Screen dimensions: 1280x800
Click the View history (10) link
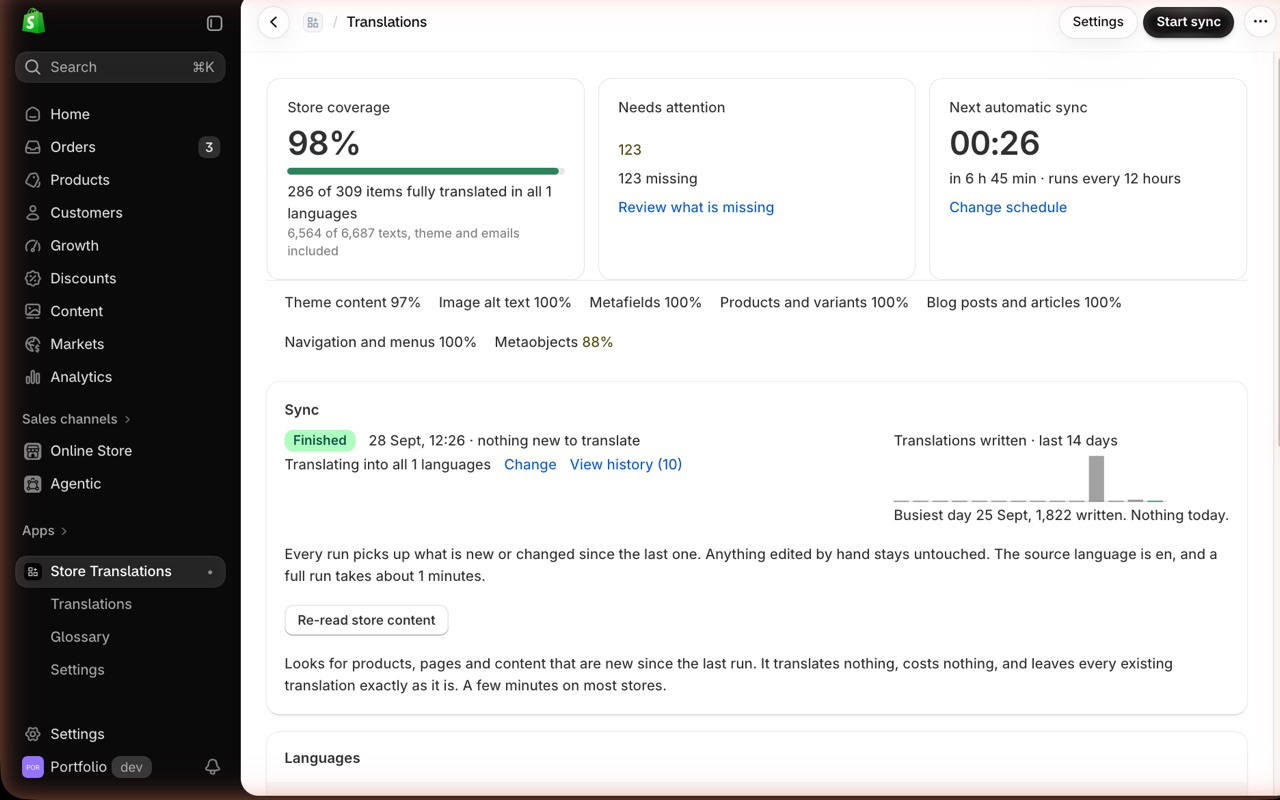626,464
